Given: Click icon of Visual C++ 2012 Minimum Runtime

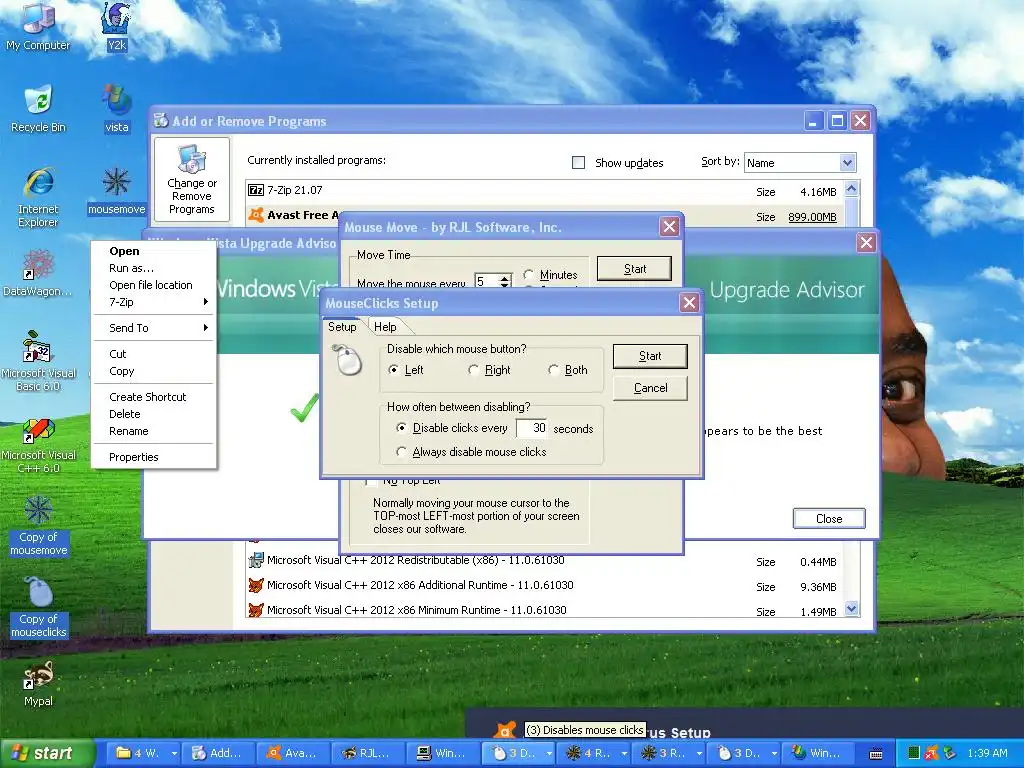Looking at the screenshot, I should tap(256, 610).
